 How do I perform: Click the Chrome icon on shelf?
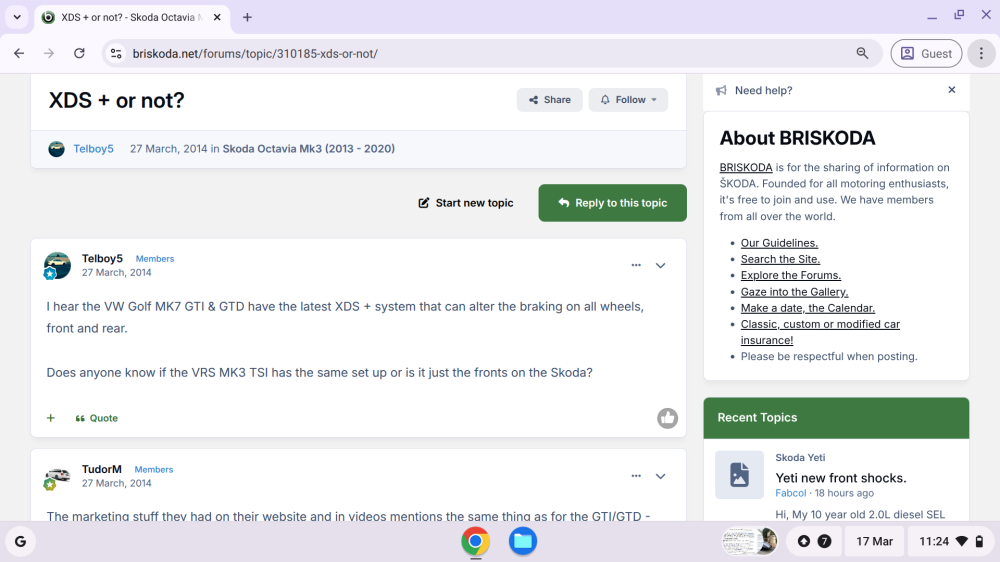(475, 542)
